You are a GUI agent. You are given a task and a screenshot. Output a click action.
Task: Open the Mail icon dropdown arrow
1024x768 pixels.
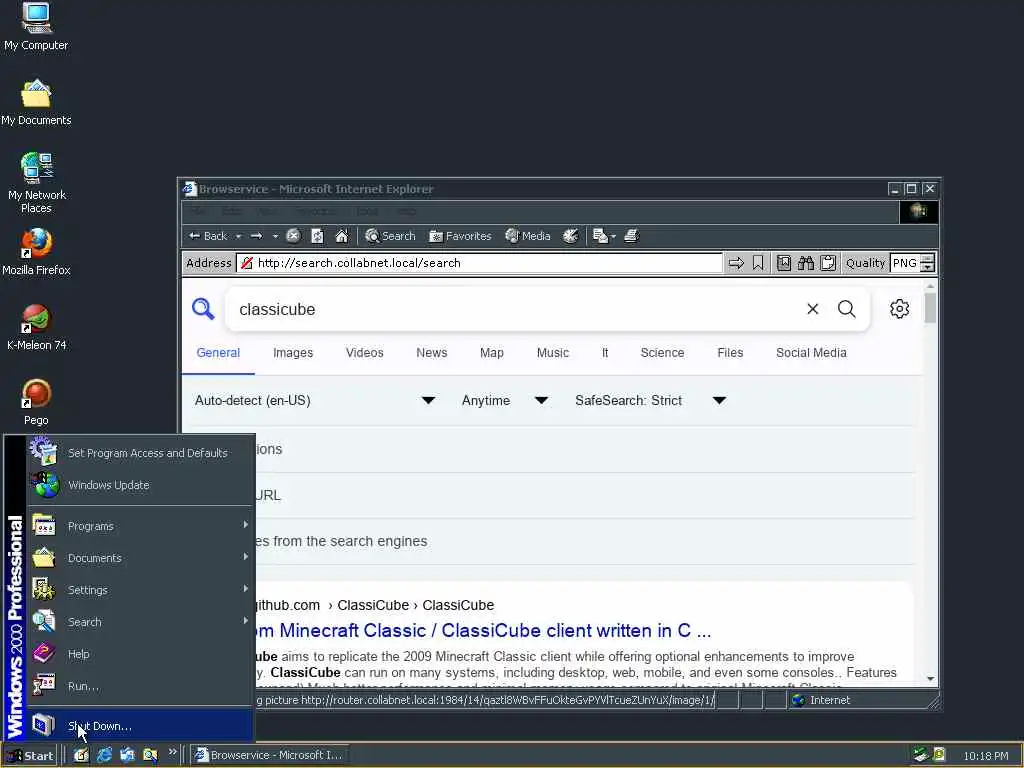click(x=613, y=236)
